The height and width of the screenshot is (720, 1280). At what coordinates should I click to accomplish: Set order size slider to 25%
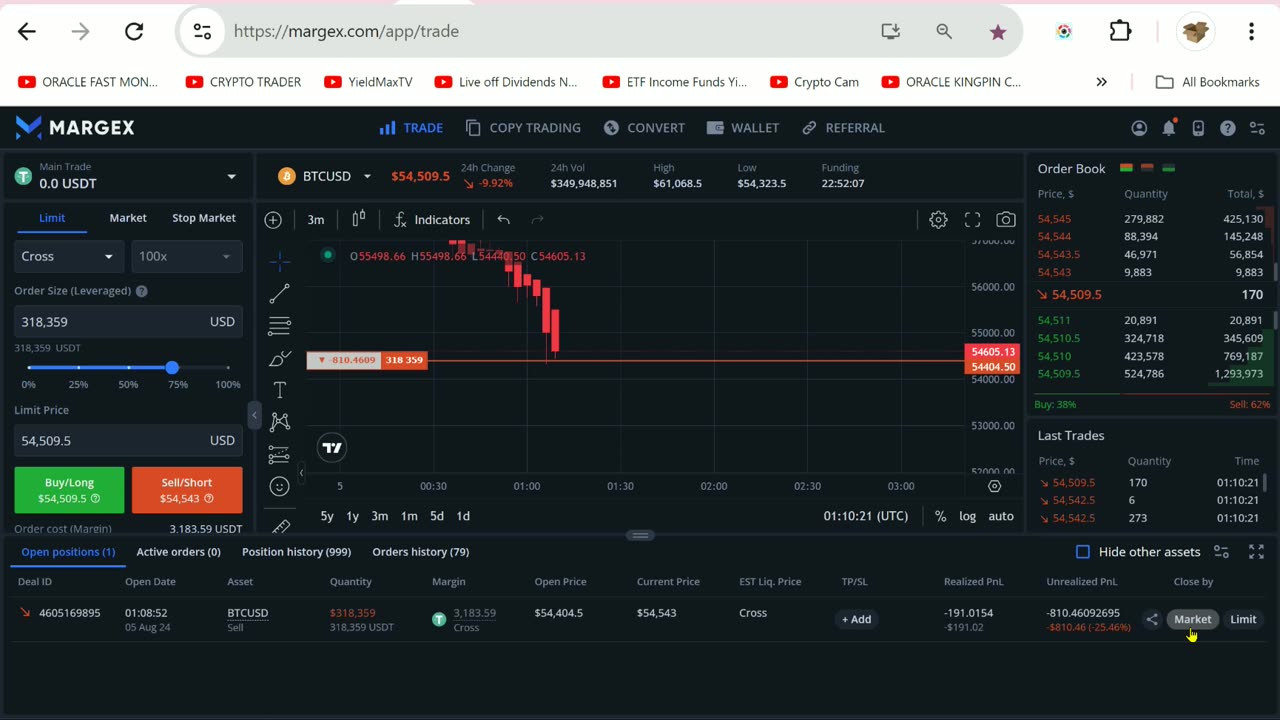pos(78,368)
